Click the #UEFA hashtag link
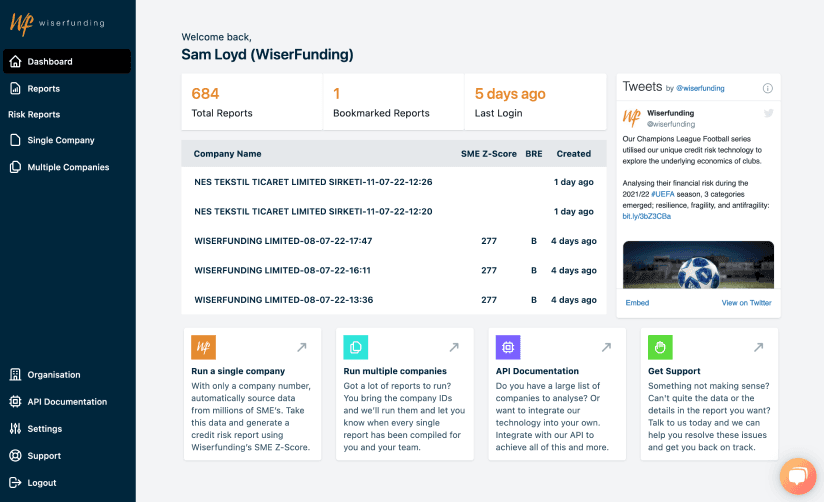824x502 pixels. (663, 194)
